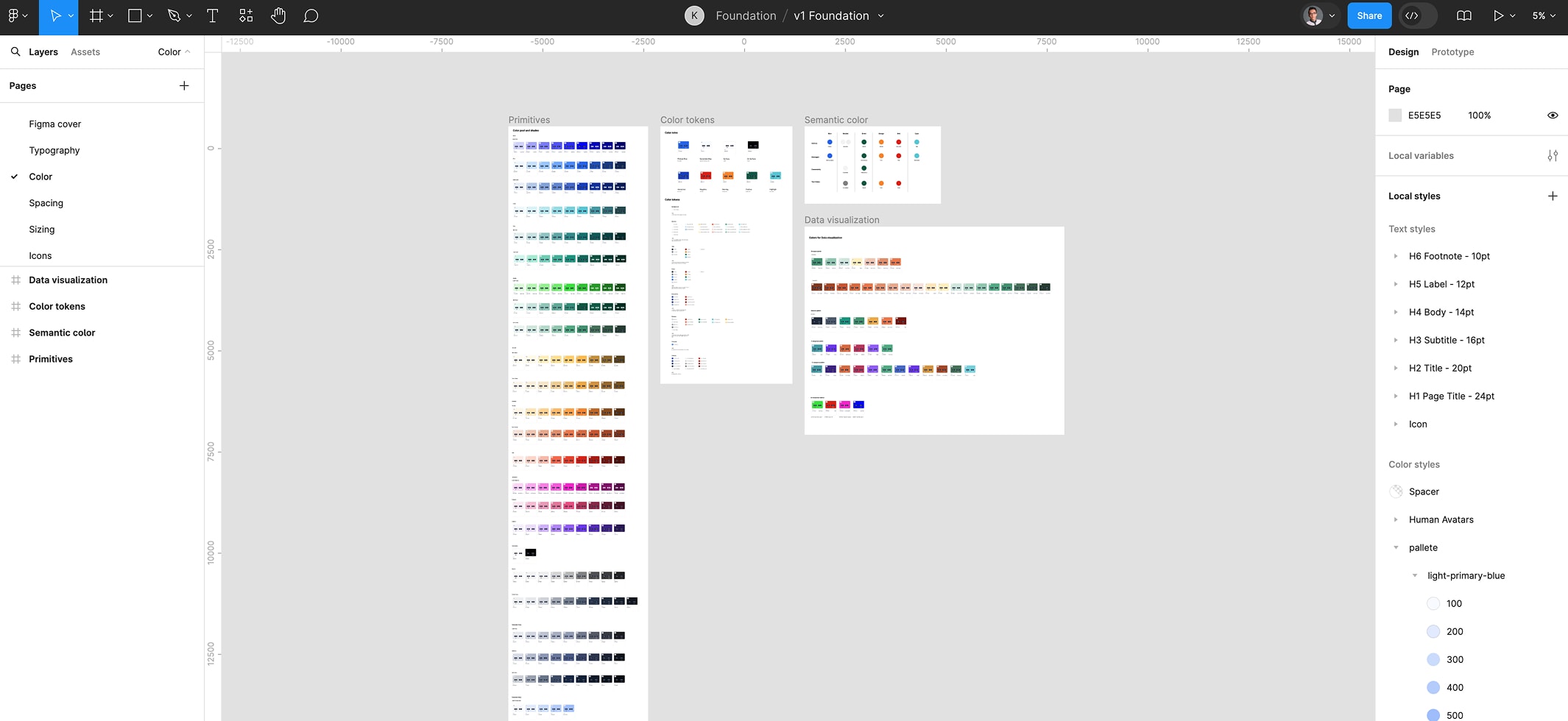
Task: Select the Frame tool
Action: click(x=96, y=15)
